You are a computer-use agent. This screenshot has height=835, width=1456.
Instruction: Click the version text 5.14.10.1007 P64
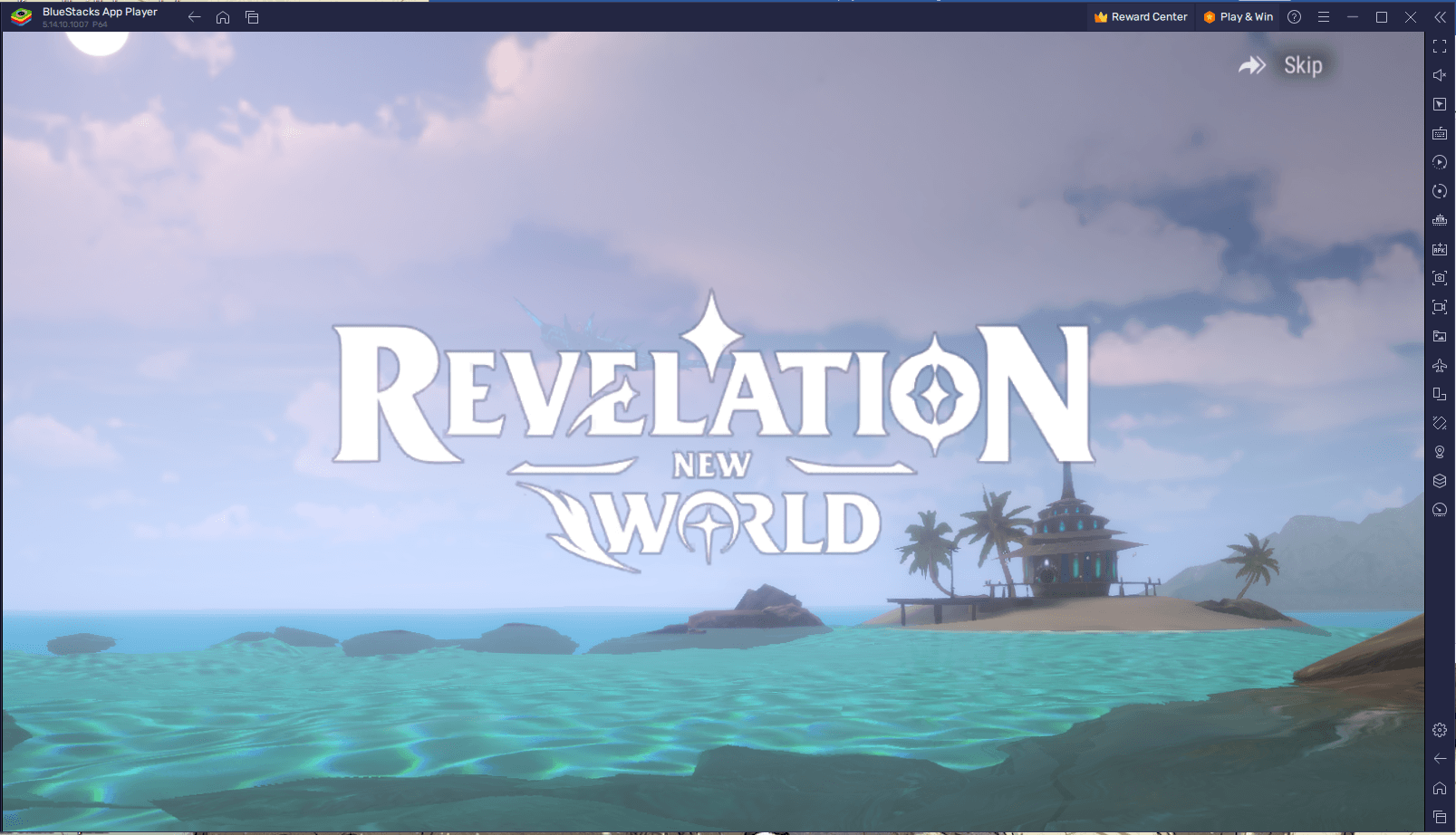(x=75, y=24)
